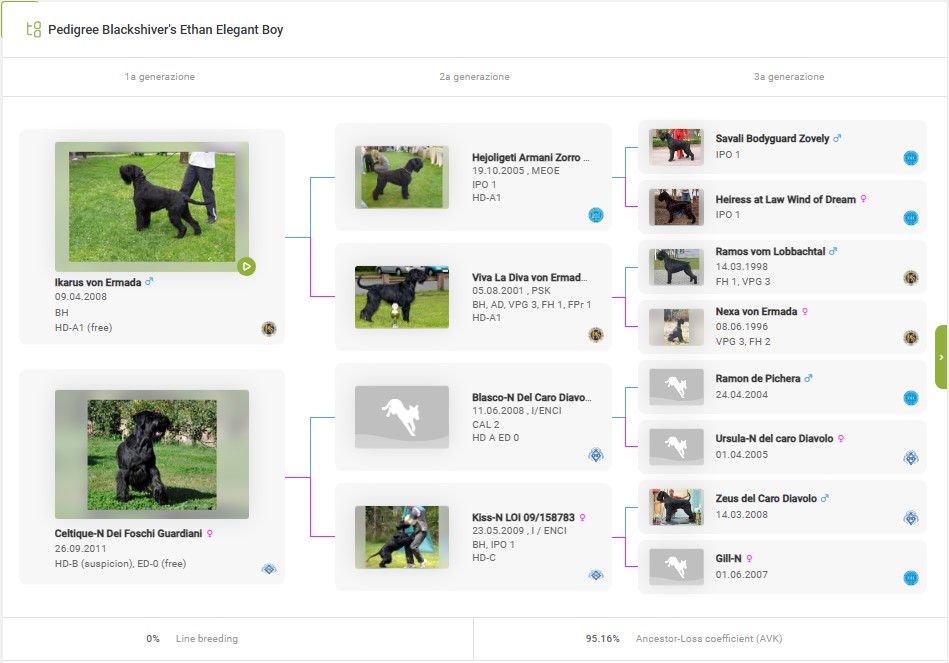The width and height of the screenshot is (949, 663).
Task: Select the 1a generazione column header
Action: pyautogui.click(x=159, y=77)
